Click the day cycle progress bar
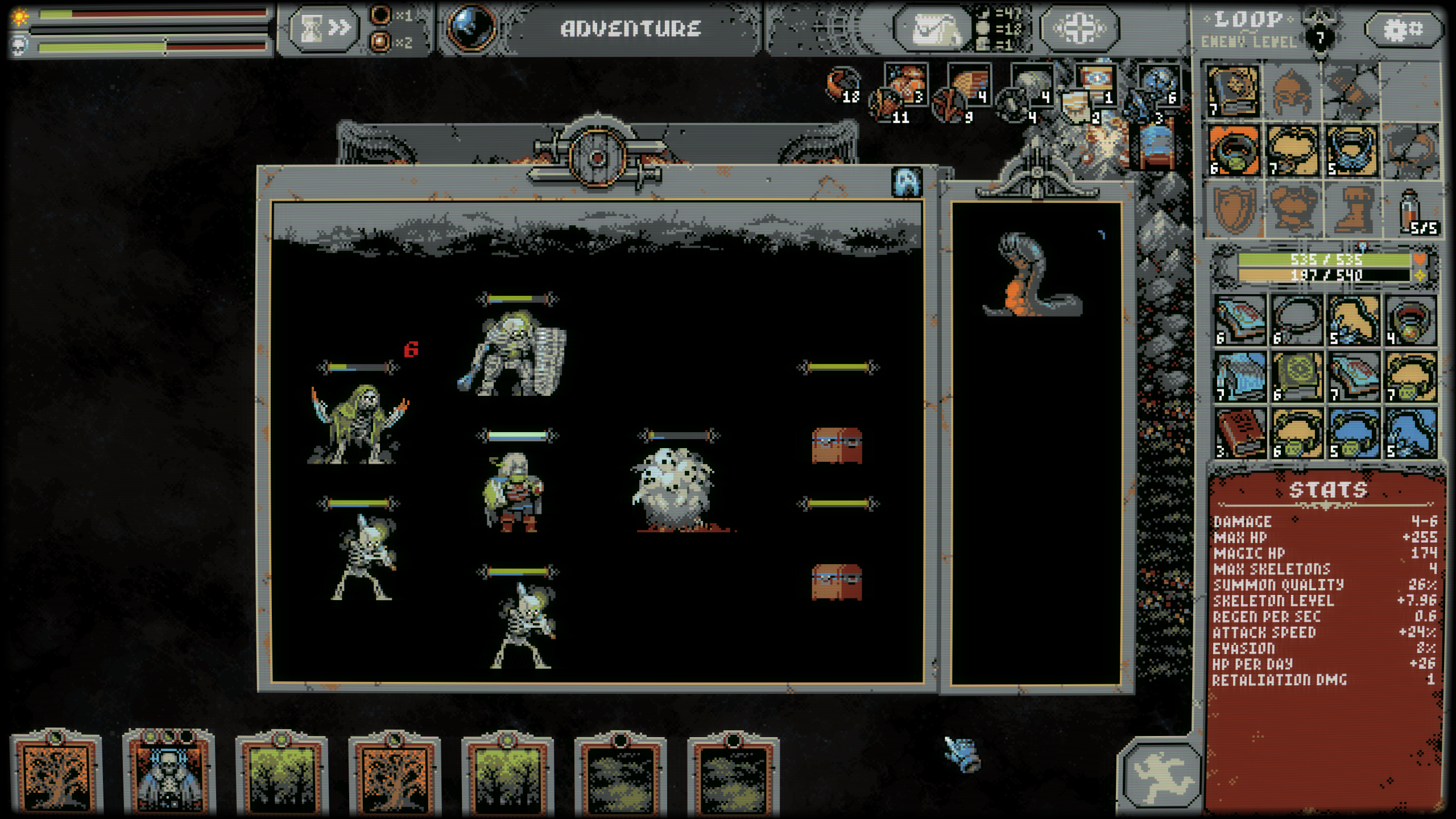Viewport: 1456px width, 819px height. tap(152, 14)
